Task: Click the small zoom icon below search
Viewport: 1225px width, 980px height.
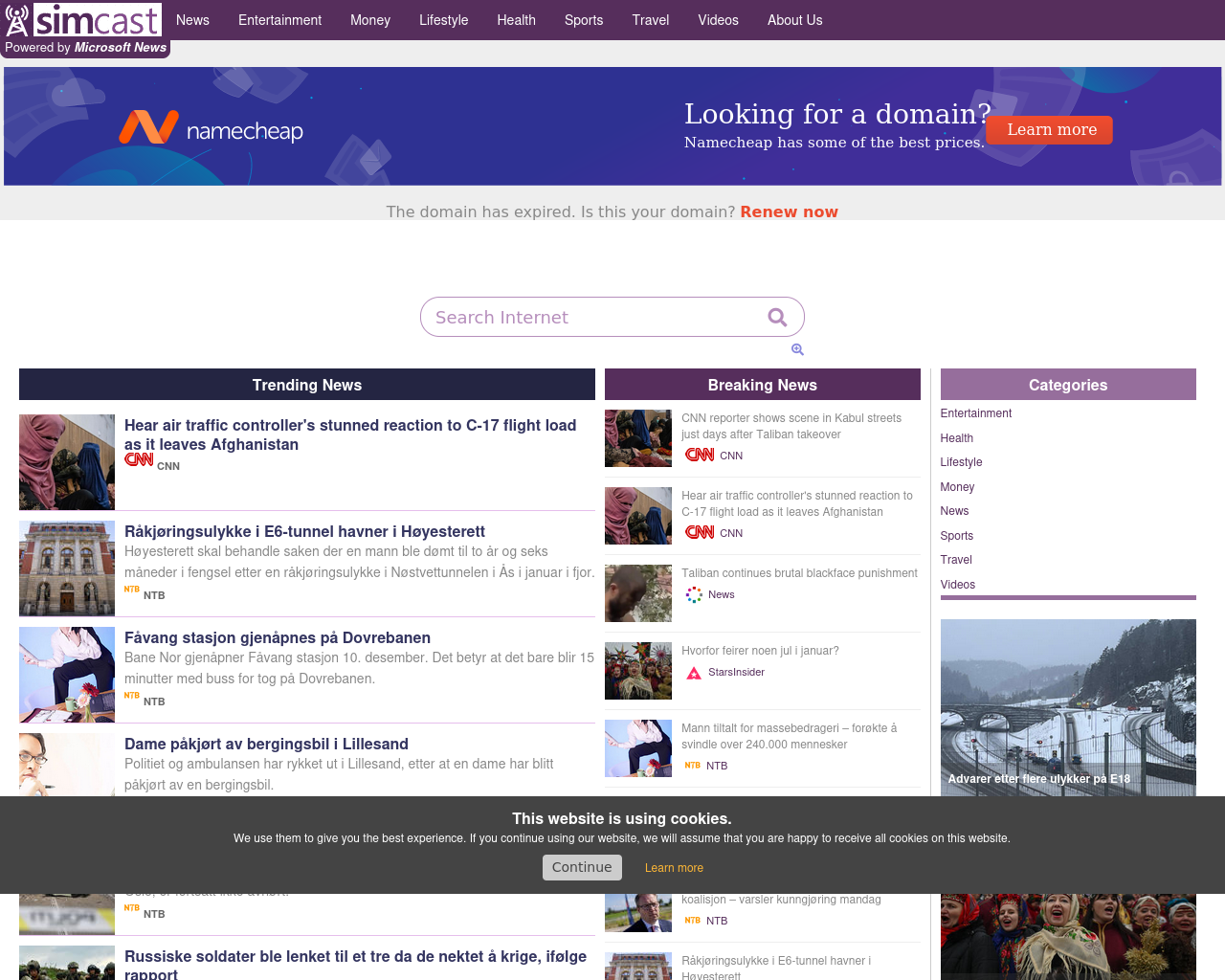Action: click(797, 350)
